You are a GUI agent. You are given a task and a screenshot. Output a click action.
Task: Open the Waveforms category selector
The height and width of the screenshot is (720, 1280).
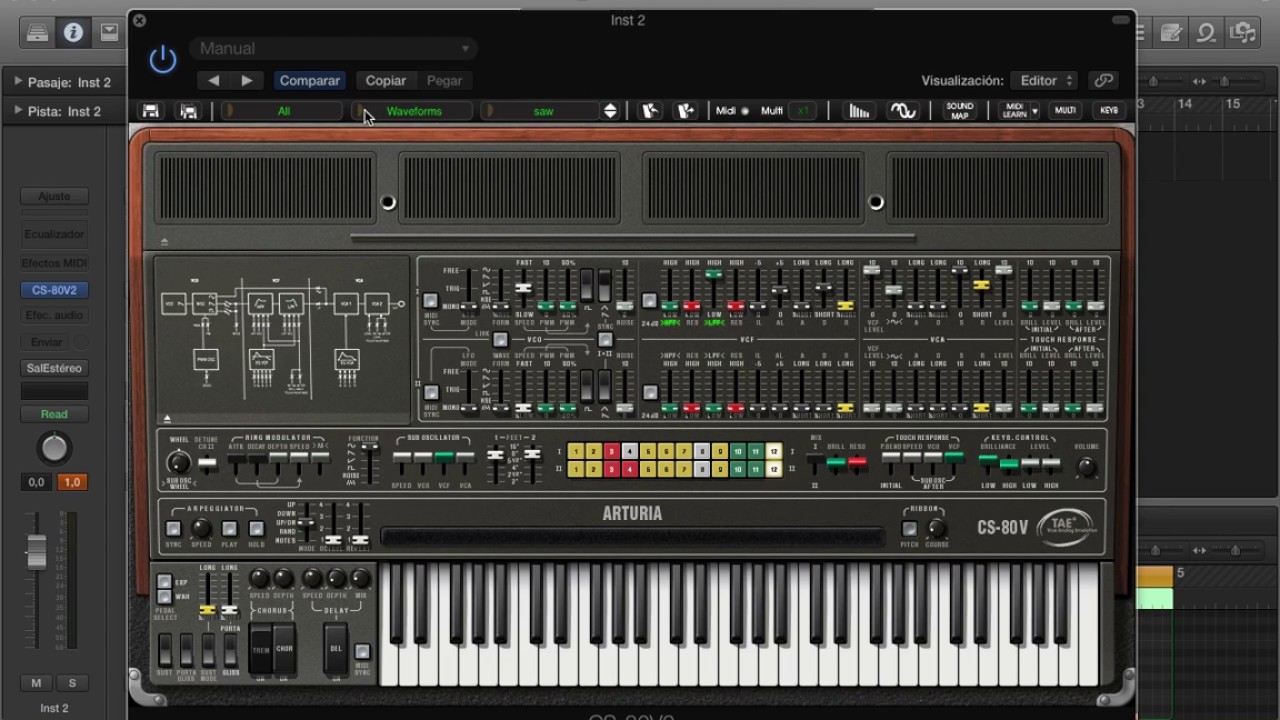[x=413, y=111]
